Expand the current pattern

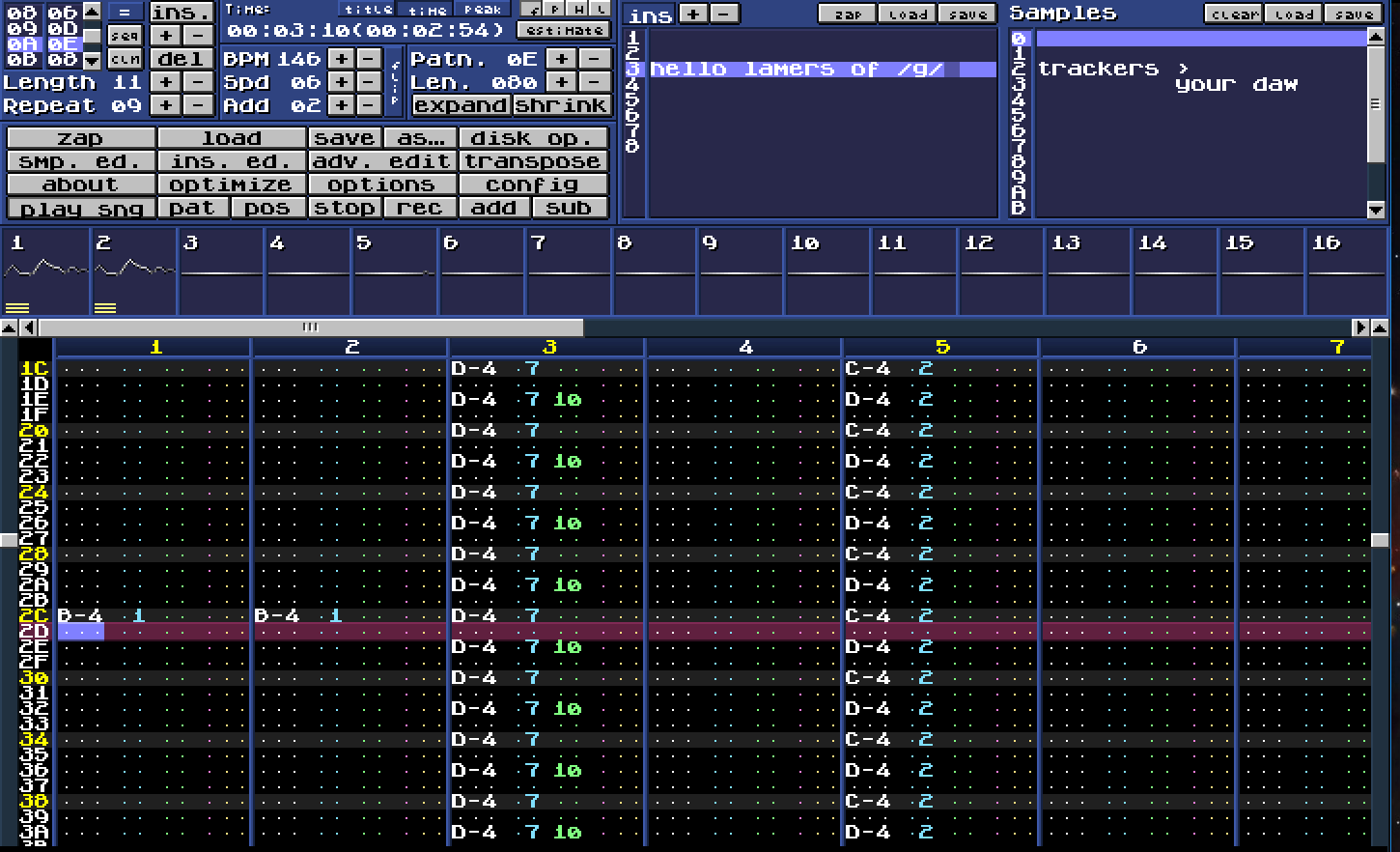pyautogui.click(x=462, y=105)
